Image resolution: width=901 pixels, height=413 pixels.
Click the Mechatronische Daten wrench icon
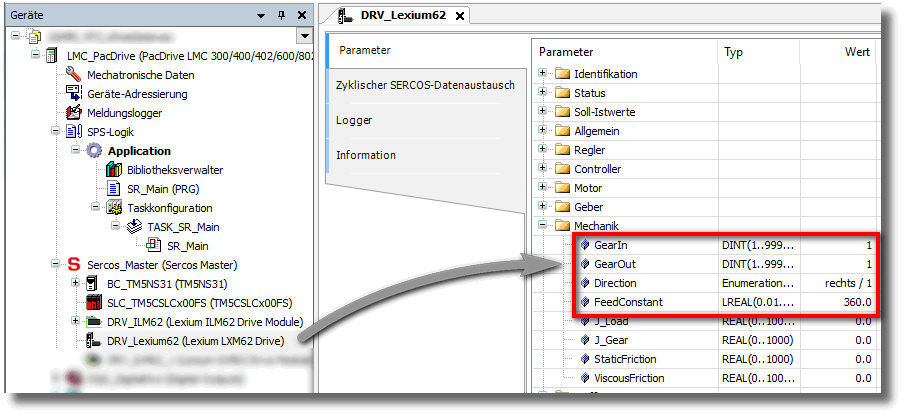[73, 75]
